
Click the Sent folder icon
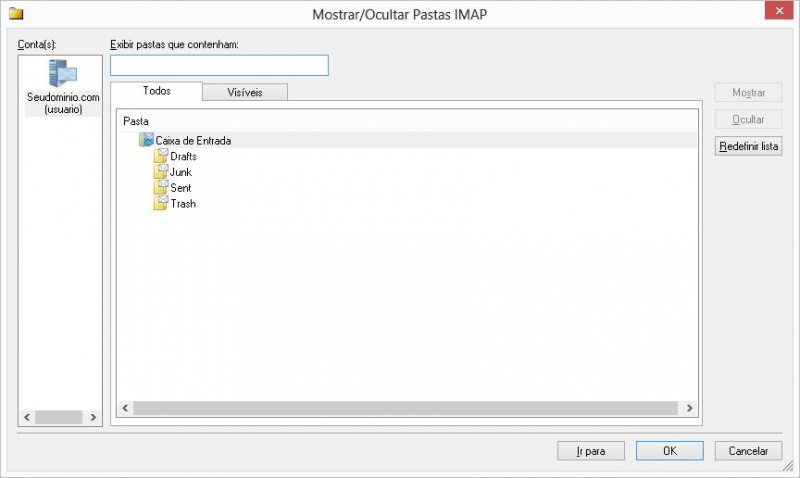pyautogui.click(x=161, y=188)
